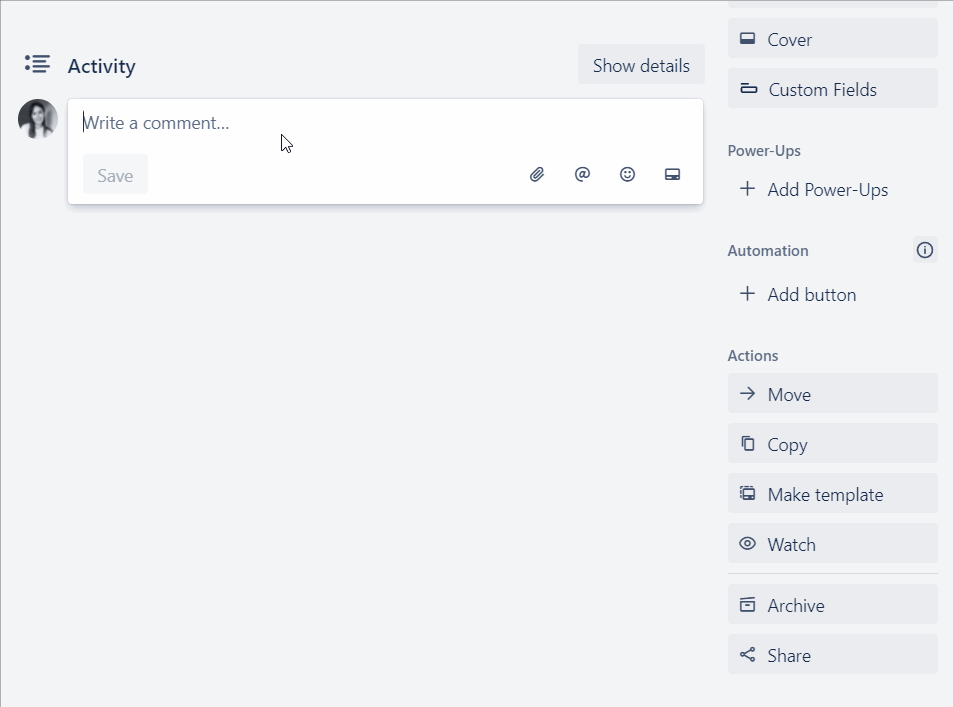Select the Share action icon
The image size is (953, 707).
746,654
